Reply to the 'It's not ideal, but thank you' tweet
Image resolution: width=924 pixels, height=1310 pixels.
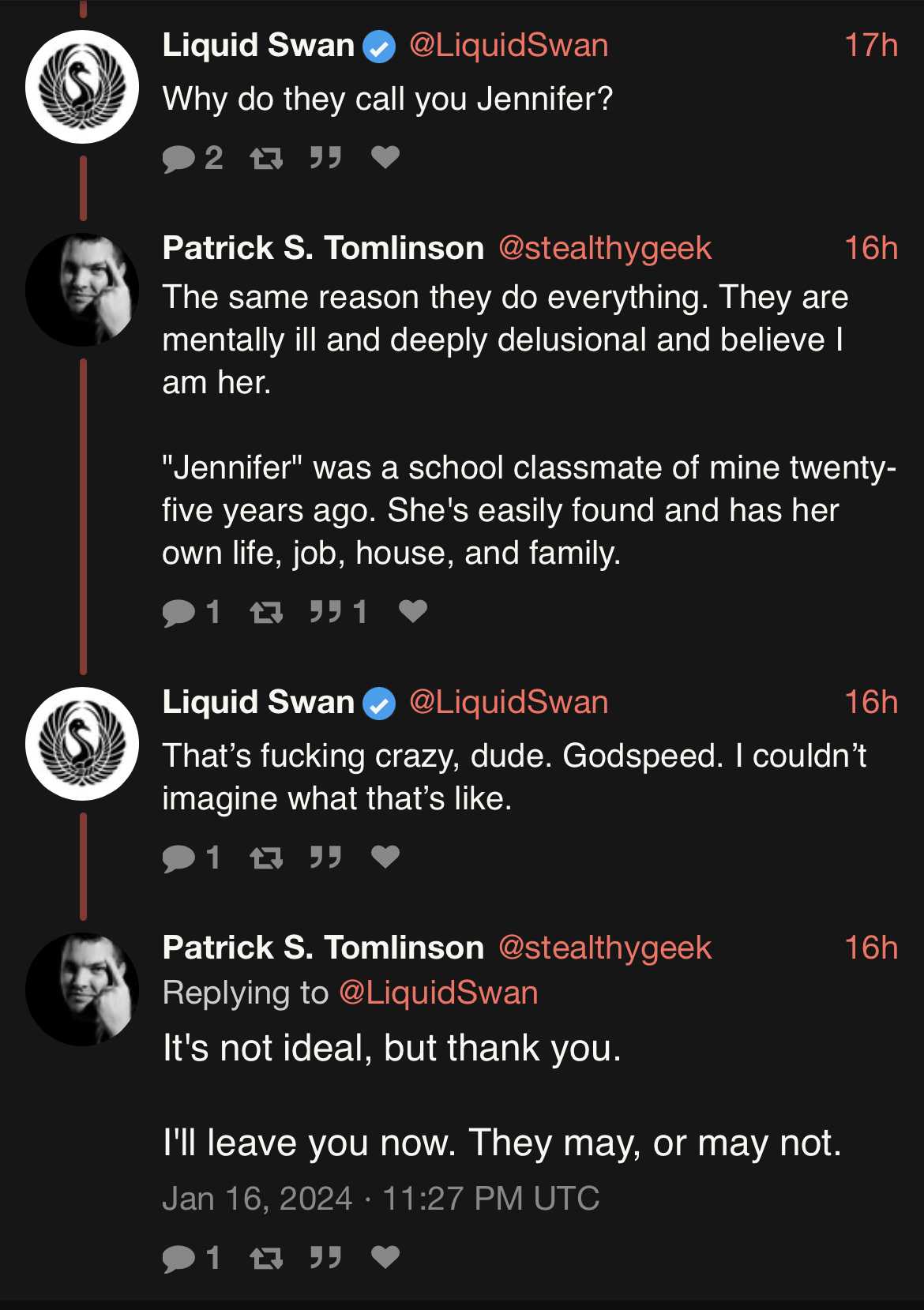(x=191, y=1258)
